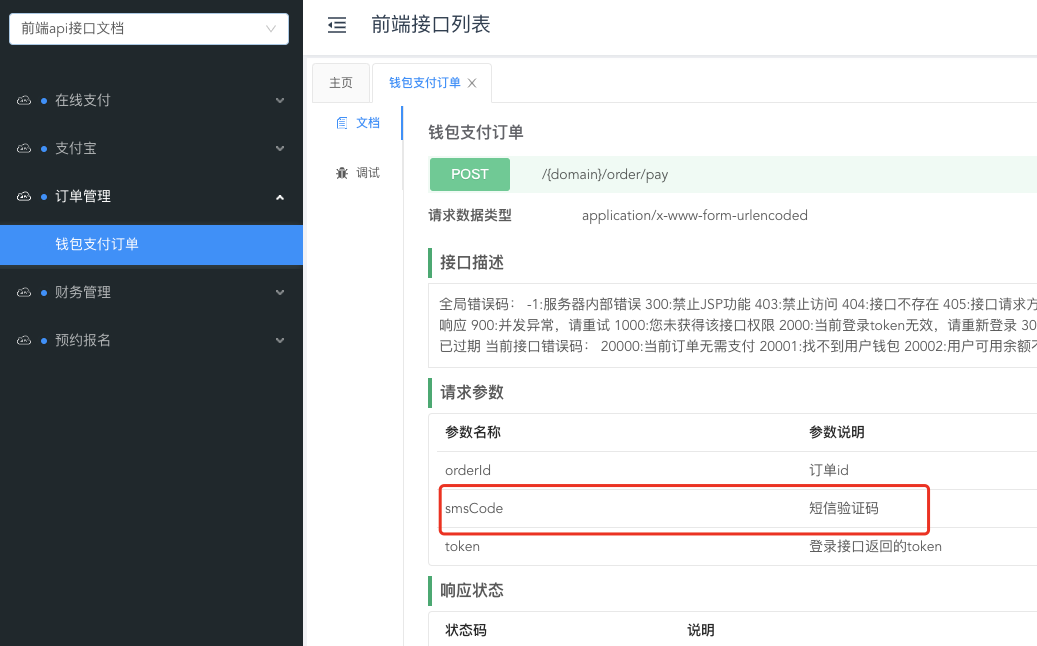Image resolution: width=1037 pixels, height=646 pixels.
Task: Click the bug icon next to 调试
Action: (x=342, y=173)
